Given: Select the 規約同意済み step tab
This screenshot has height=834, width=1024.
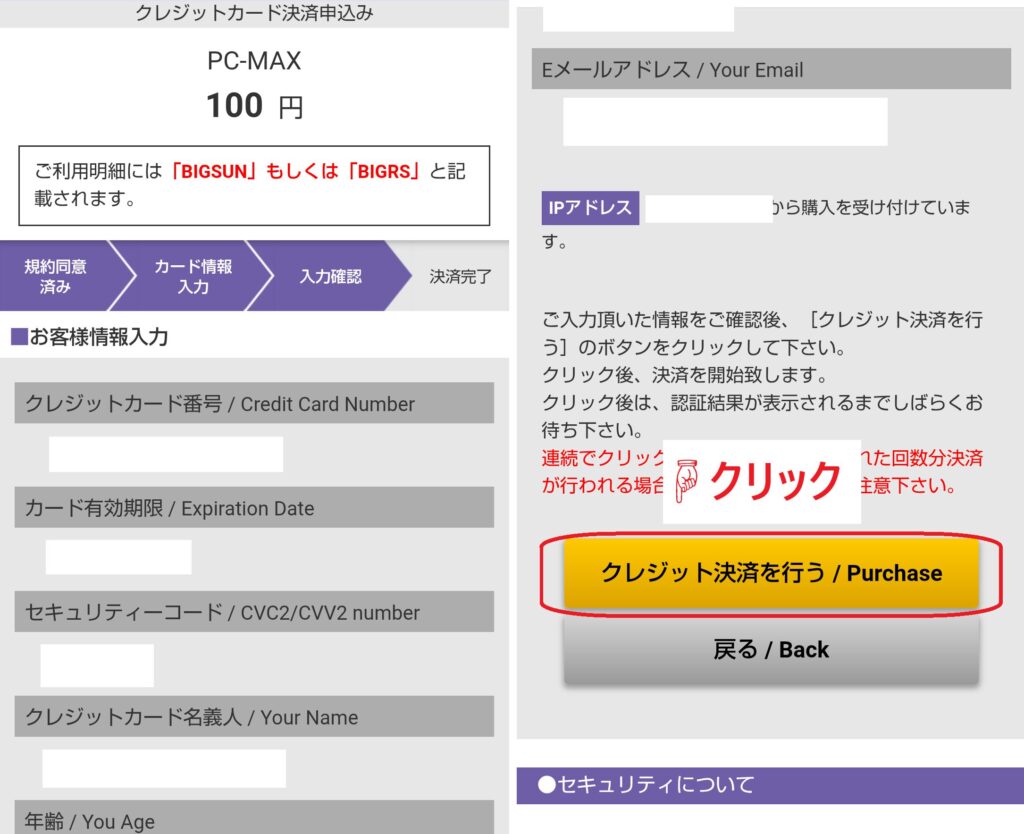Looking at the screenshot, I should 56,276.
